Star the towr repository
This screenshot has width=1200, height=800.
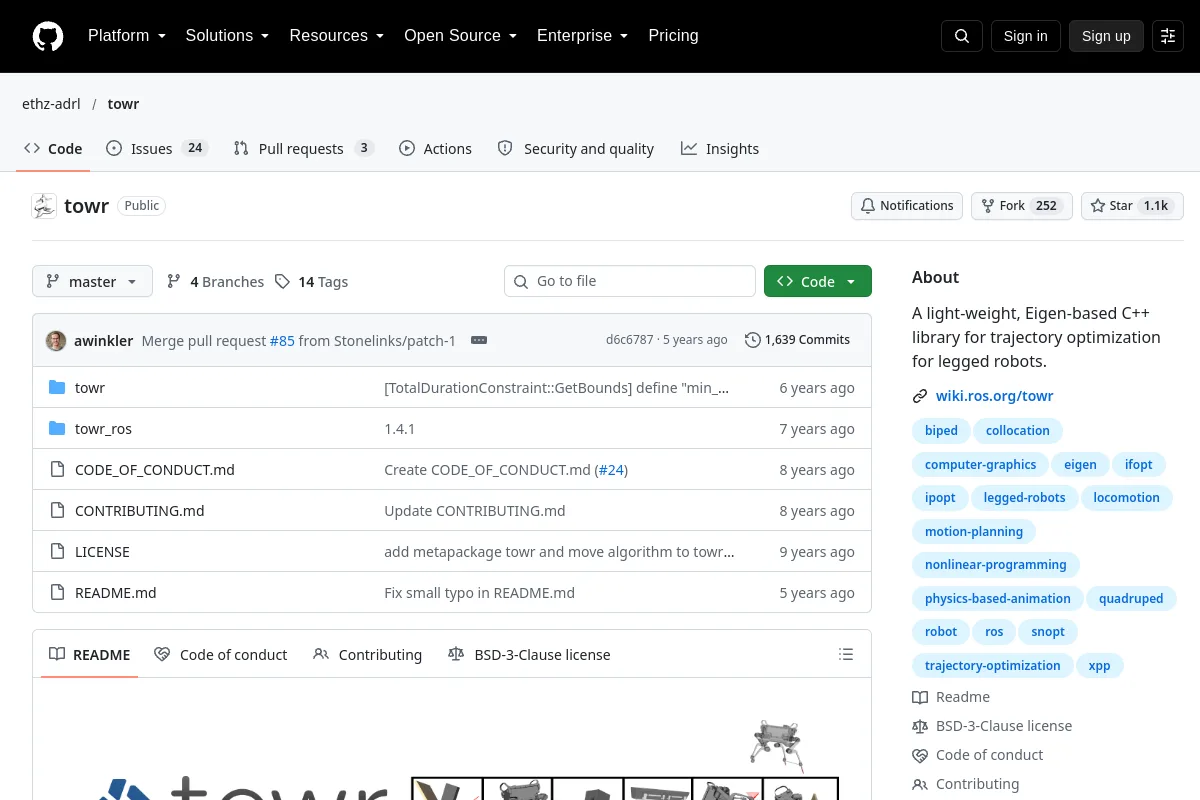(x=1132, y=206)
